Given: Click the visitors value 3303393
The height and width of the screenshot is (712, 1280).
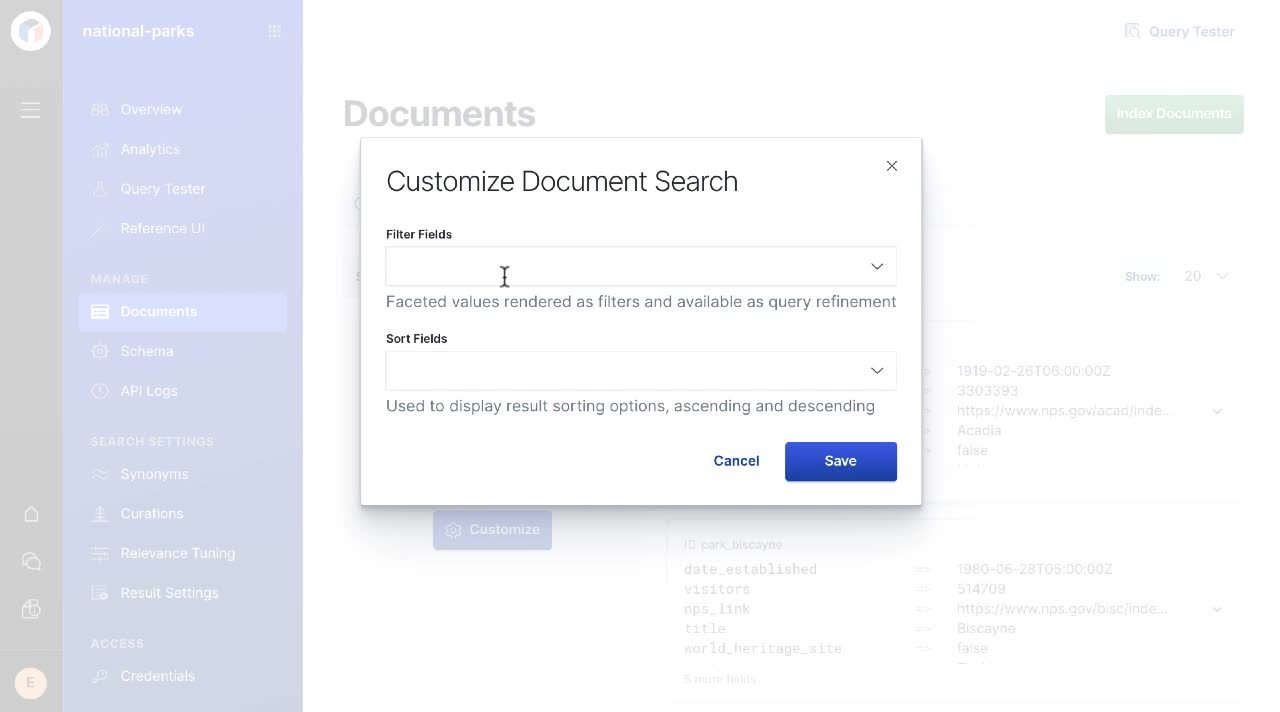Looking at the screenshot, I should 987,391.
